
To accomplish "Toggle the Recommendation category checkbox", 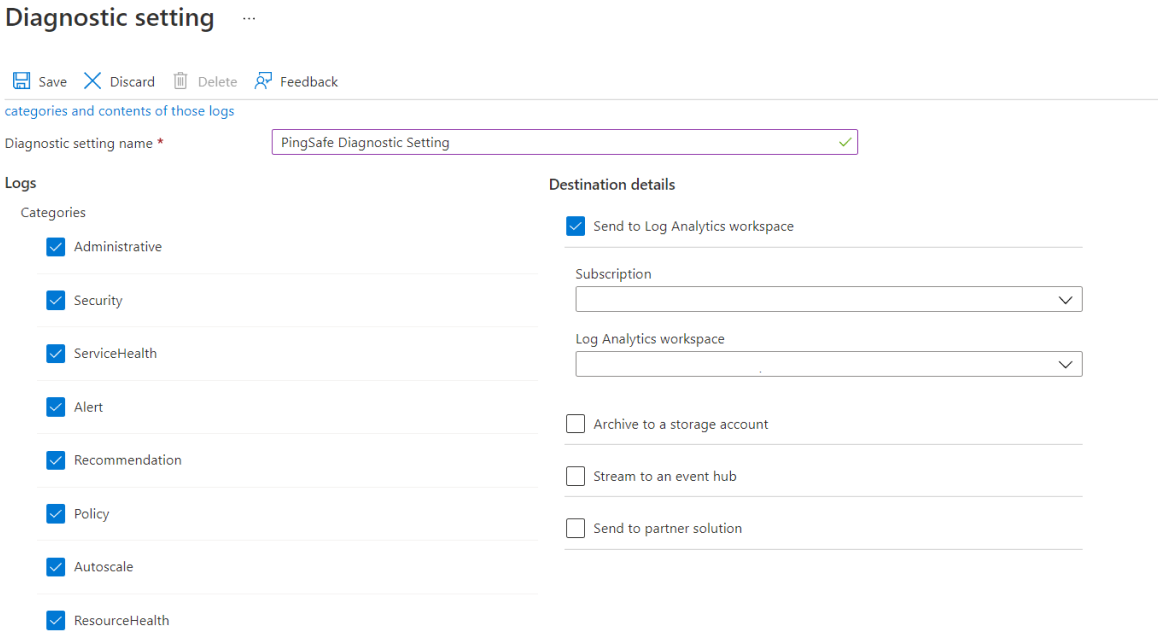I will tap(56, 461).
